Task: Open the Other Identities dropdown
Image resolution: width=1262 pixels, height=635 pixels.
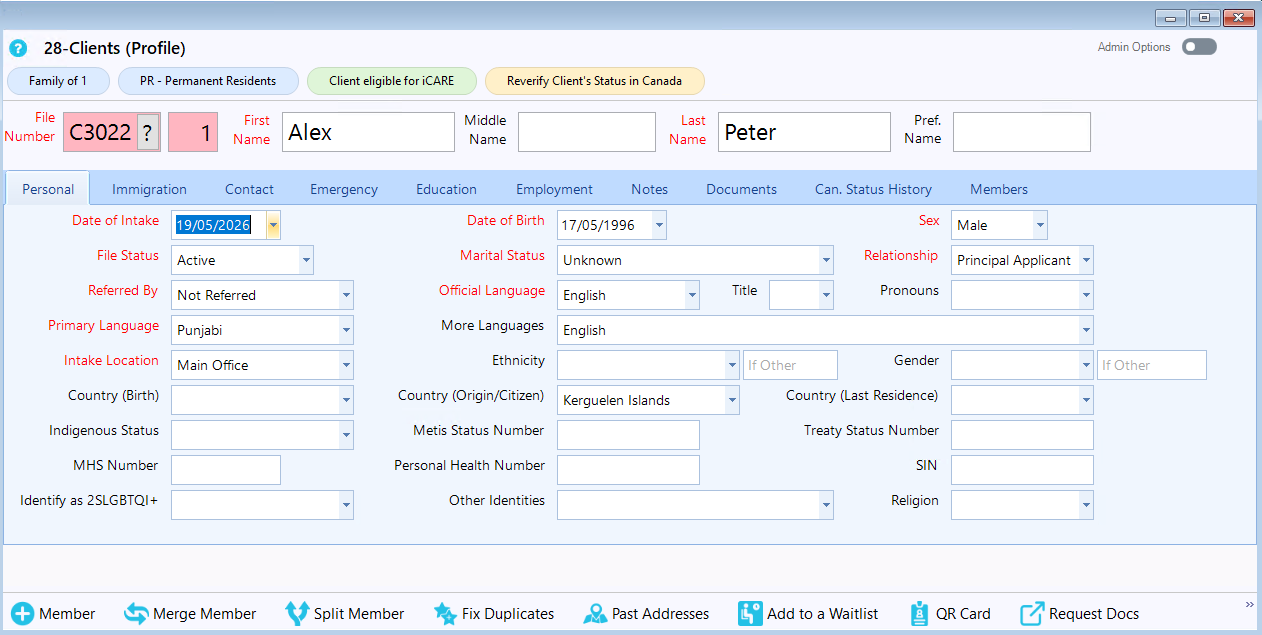Action: [x=826, y=505]
